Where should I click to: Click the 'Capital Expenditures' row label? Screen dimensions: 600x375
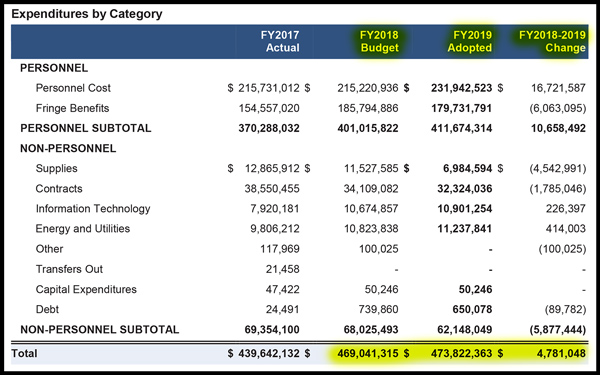click(86, 289)
